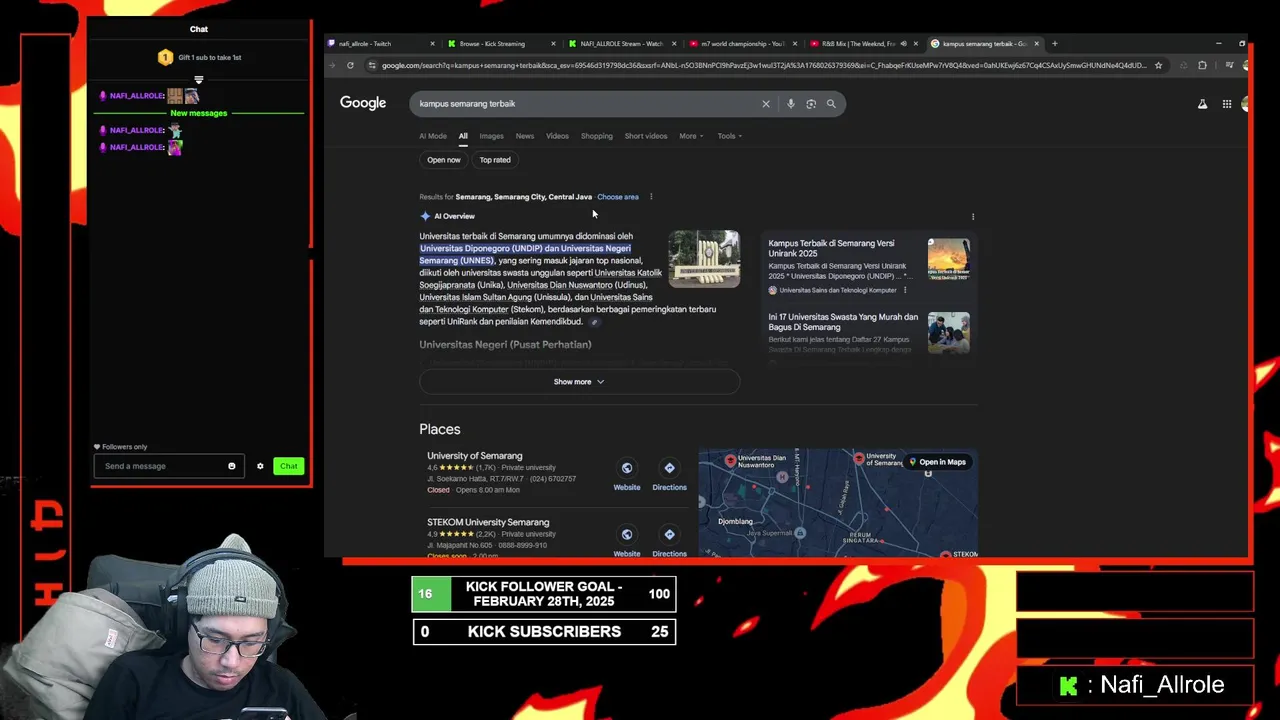Image resolution: width=1280 pixels, height=720 pixels.
Task: Open AI Overview three-dot menu
Action: click(x=973, y=216)
